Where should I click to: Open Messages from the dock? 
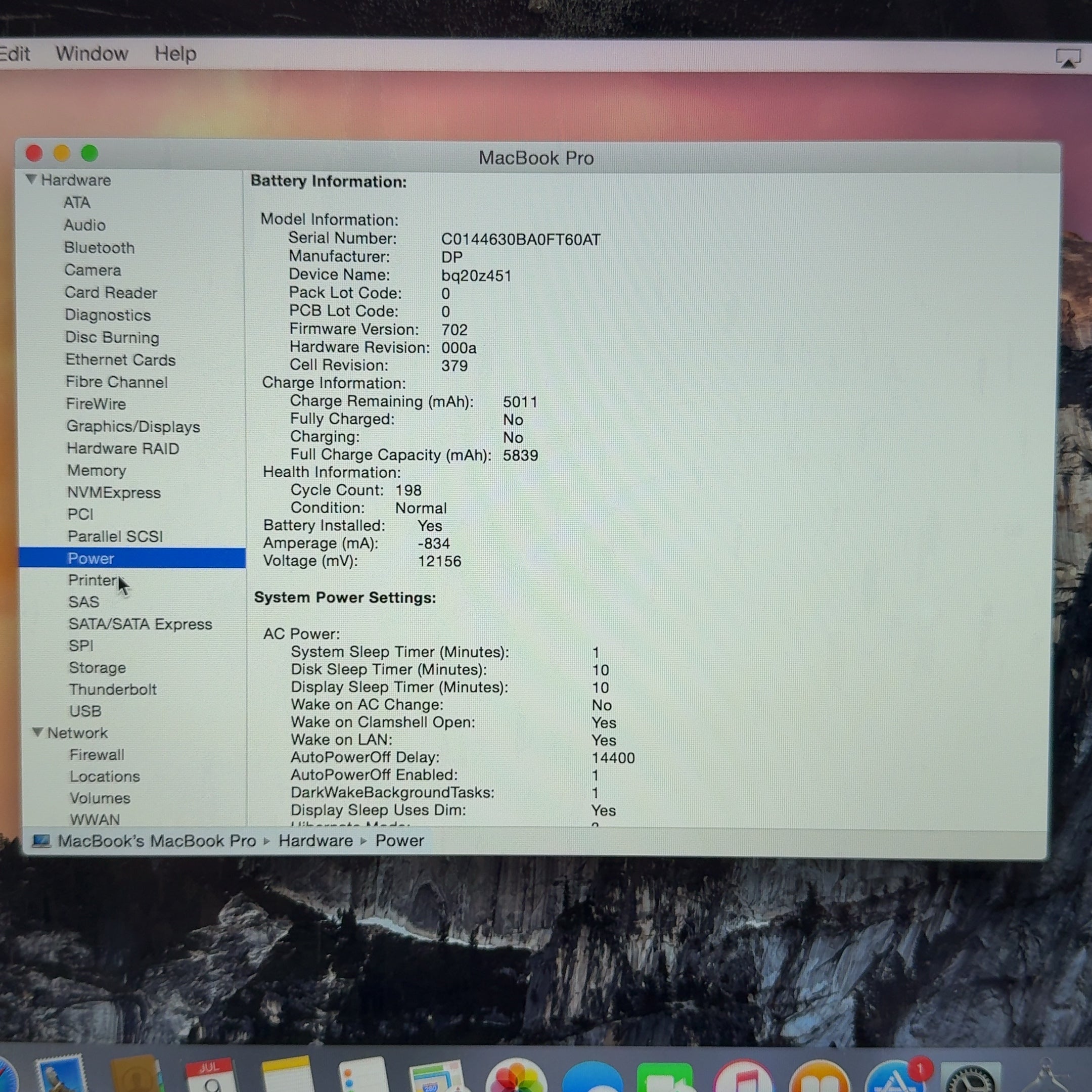click(592, 1077)
